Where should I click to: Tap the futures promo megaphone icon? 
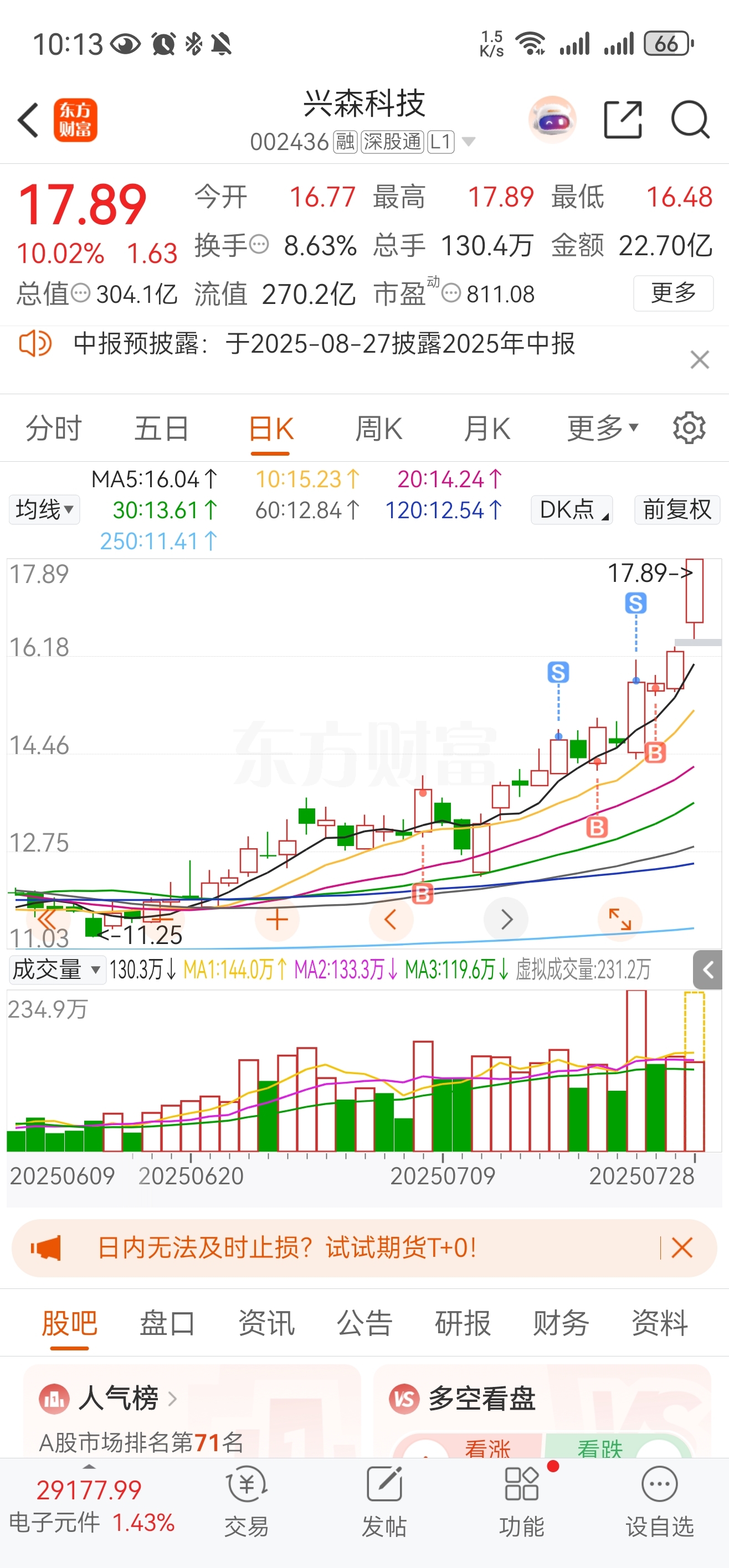[x=47, y=1248]
